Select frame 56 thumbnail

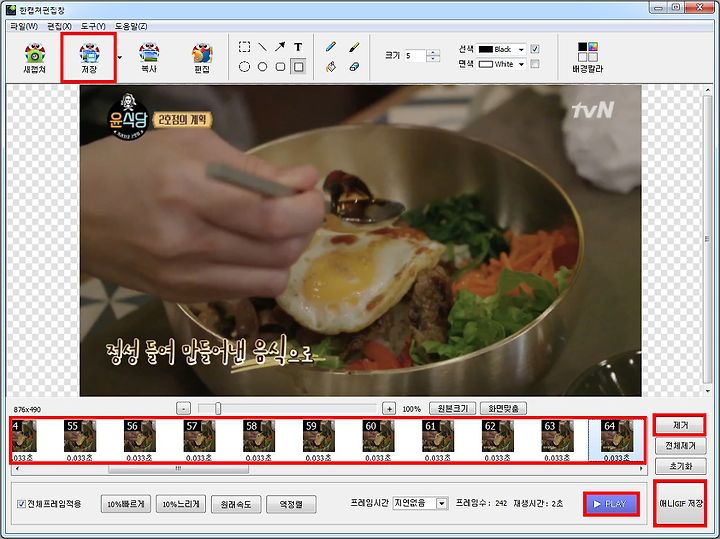[140, 436]
